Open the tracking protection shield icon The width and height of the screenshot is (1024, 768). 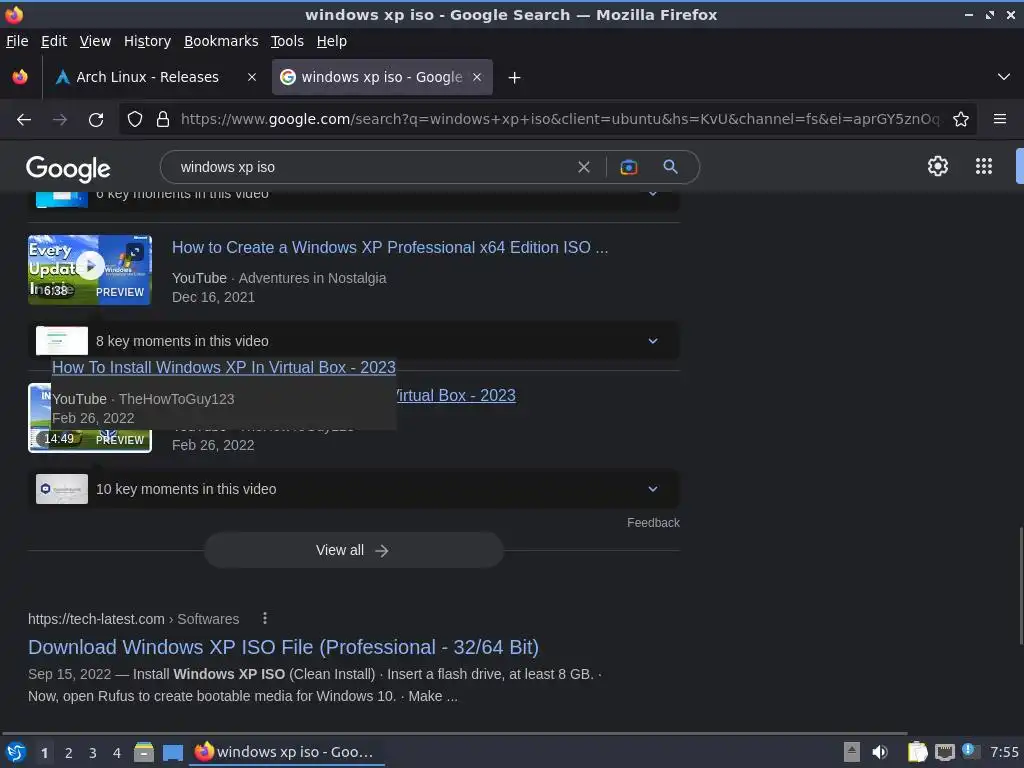[x=135, y=120]
